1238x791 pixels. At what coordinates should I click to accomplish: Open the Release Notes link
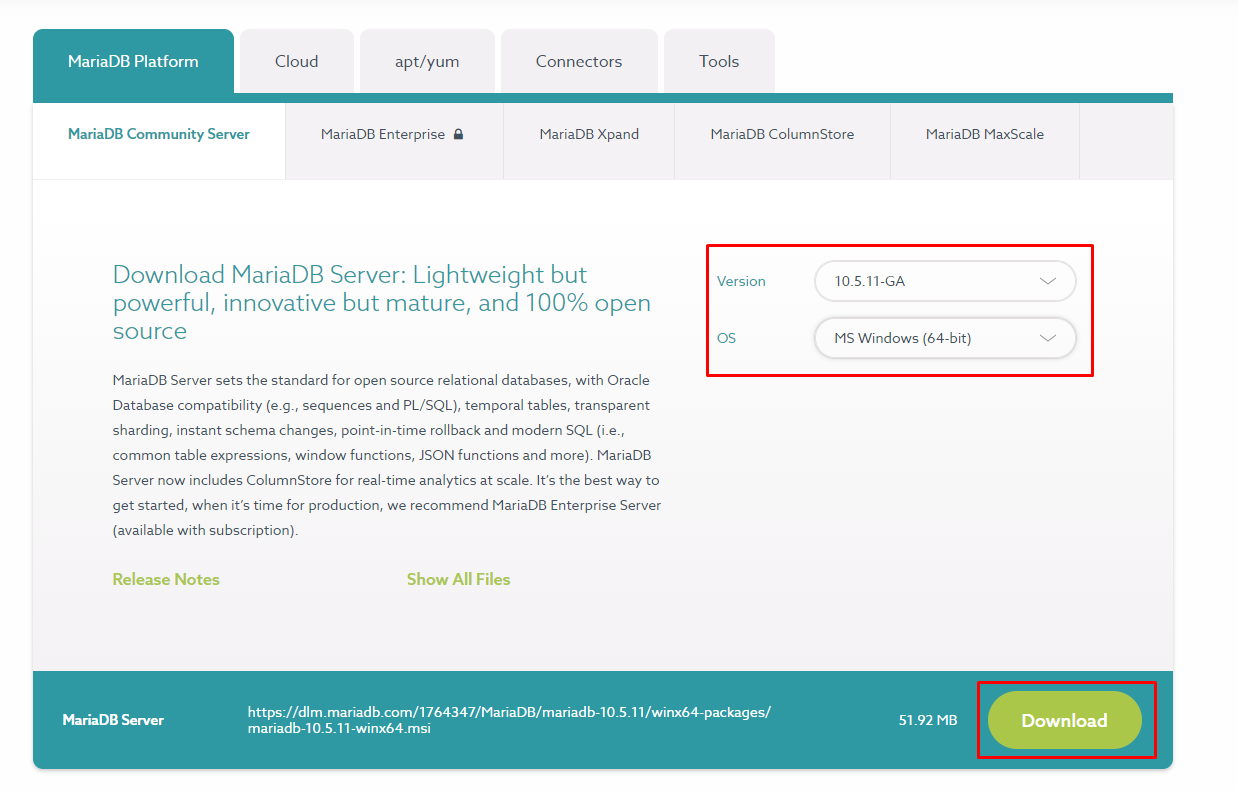pyautogui.click(x=166, y=579)
